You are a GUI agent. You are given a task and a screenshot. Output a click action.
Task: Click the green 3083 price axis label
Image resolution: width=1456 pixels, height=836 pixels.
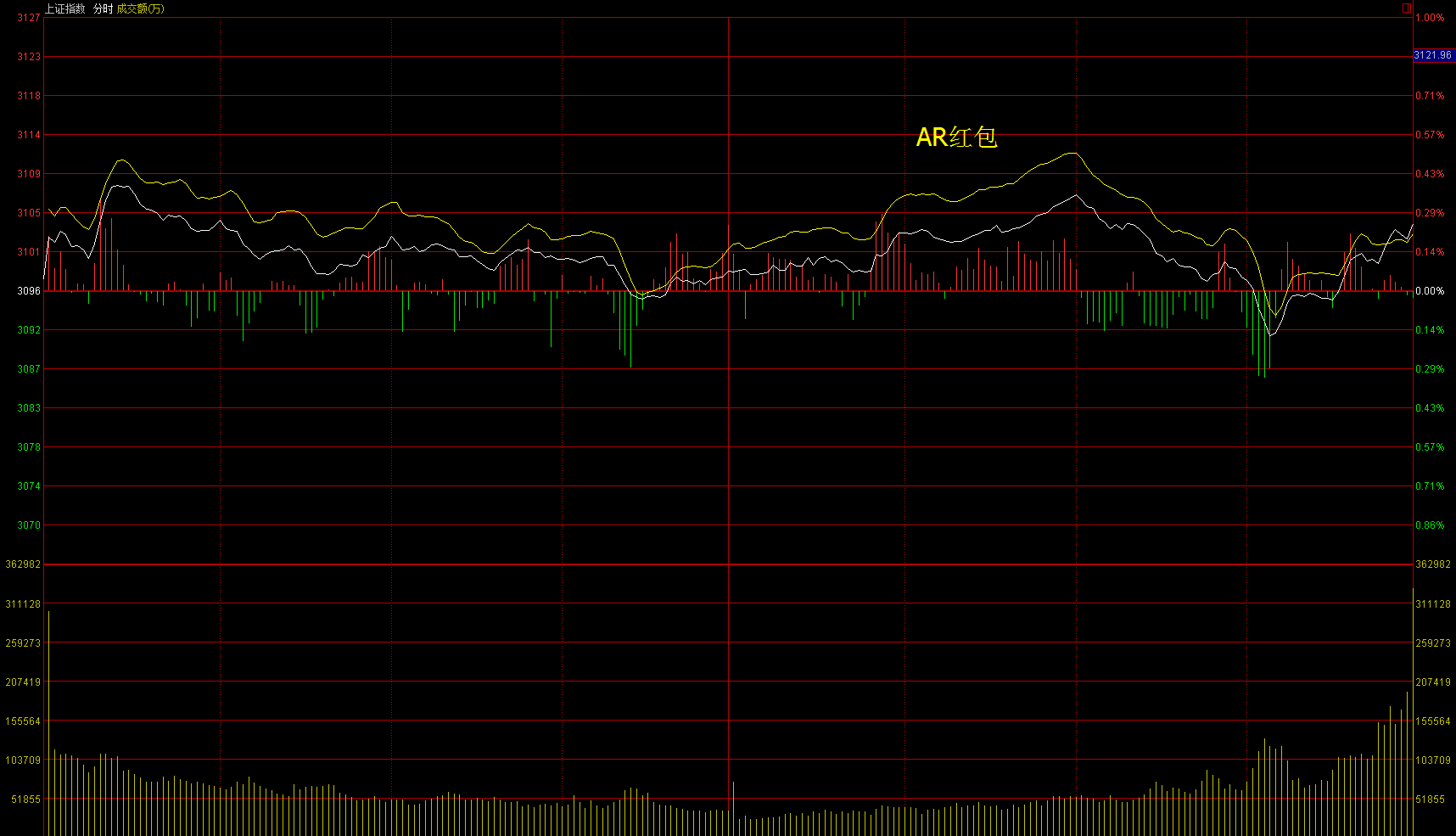[29, 408]
